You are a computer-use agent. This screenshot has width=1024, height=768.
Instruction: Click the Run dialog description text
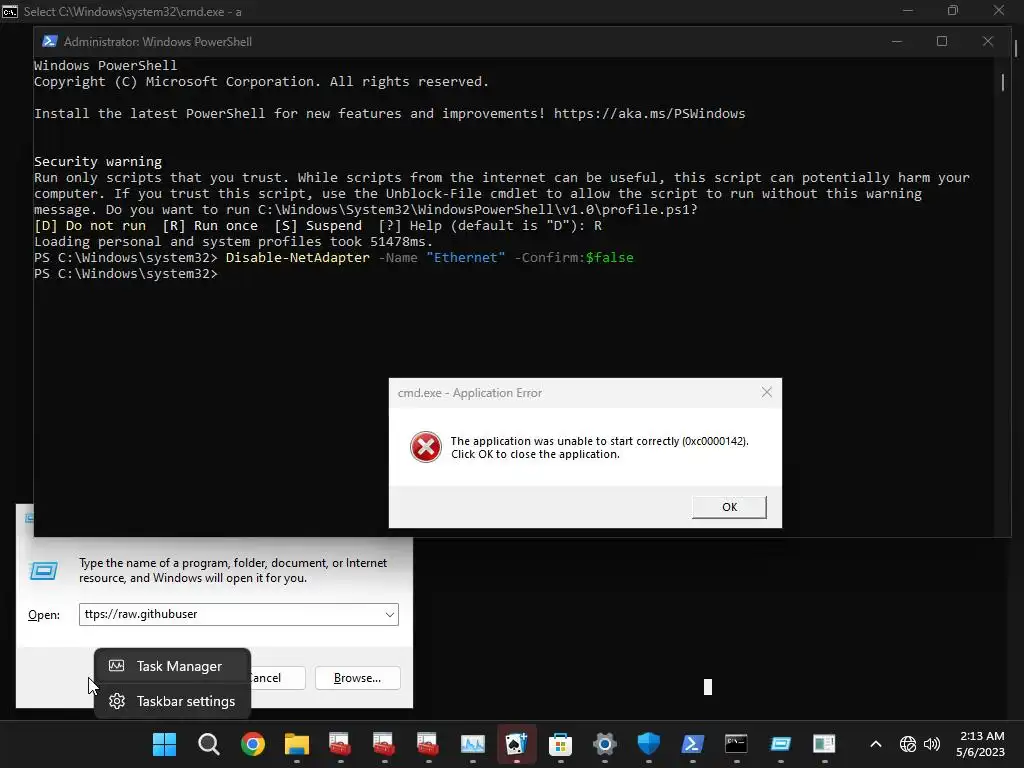pyautogui.click(x=233, y=570)
